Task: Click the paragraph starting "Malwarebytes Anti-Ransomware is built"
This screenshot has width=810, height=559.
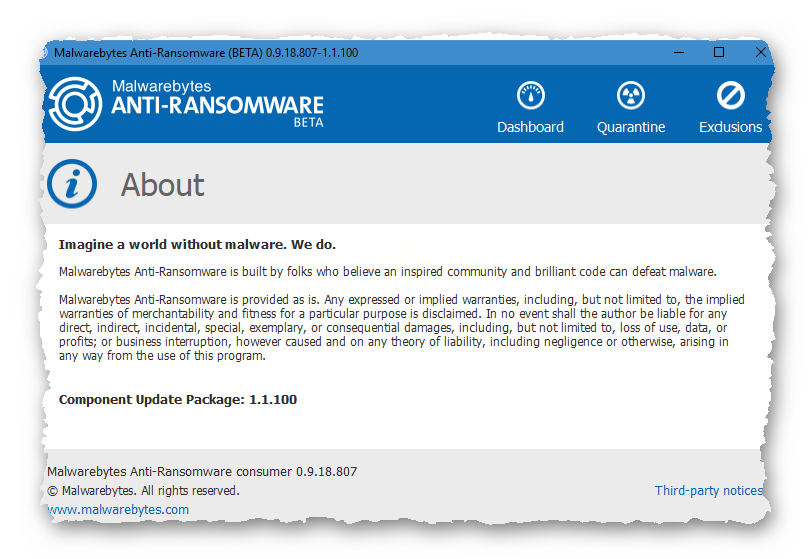Action: (387, 272)
